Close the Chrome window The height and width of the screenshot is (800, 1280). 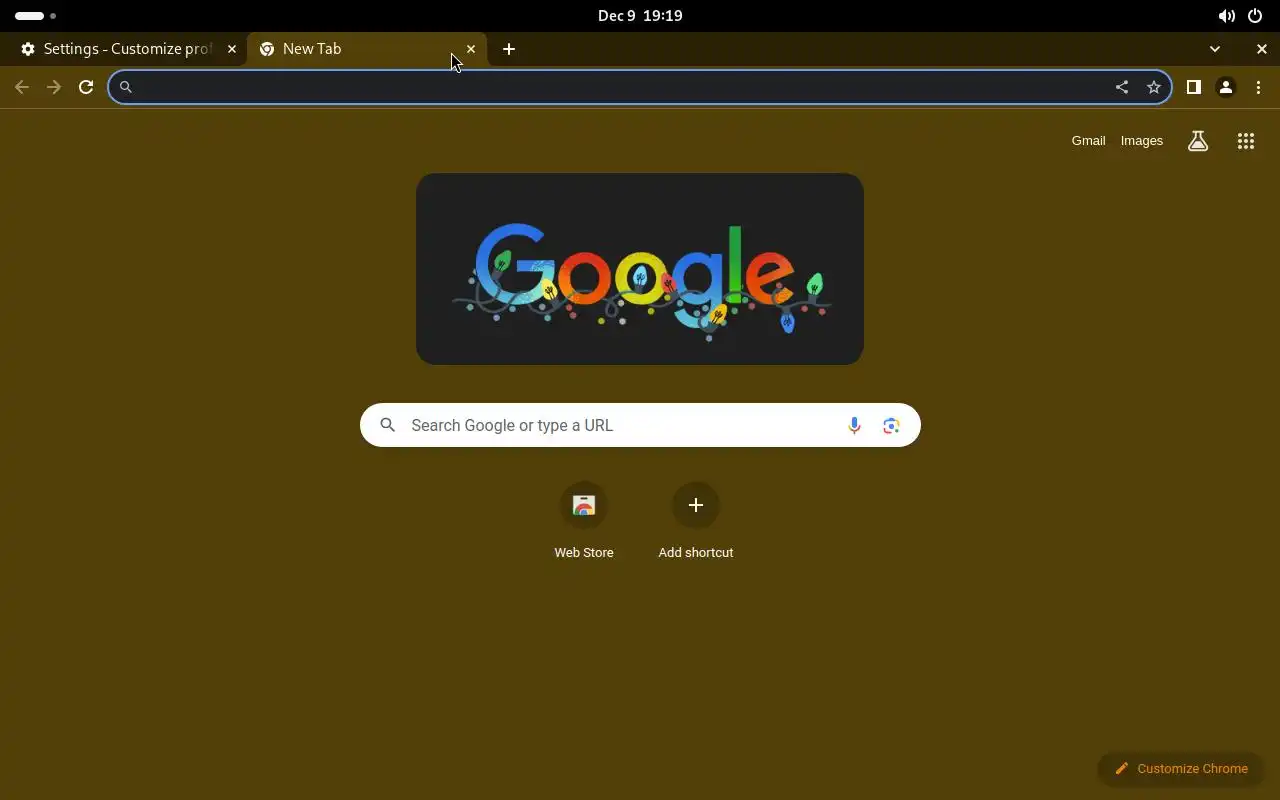click(1261, 49)
